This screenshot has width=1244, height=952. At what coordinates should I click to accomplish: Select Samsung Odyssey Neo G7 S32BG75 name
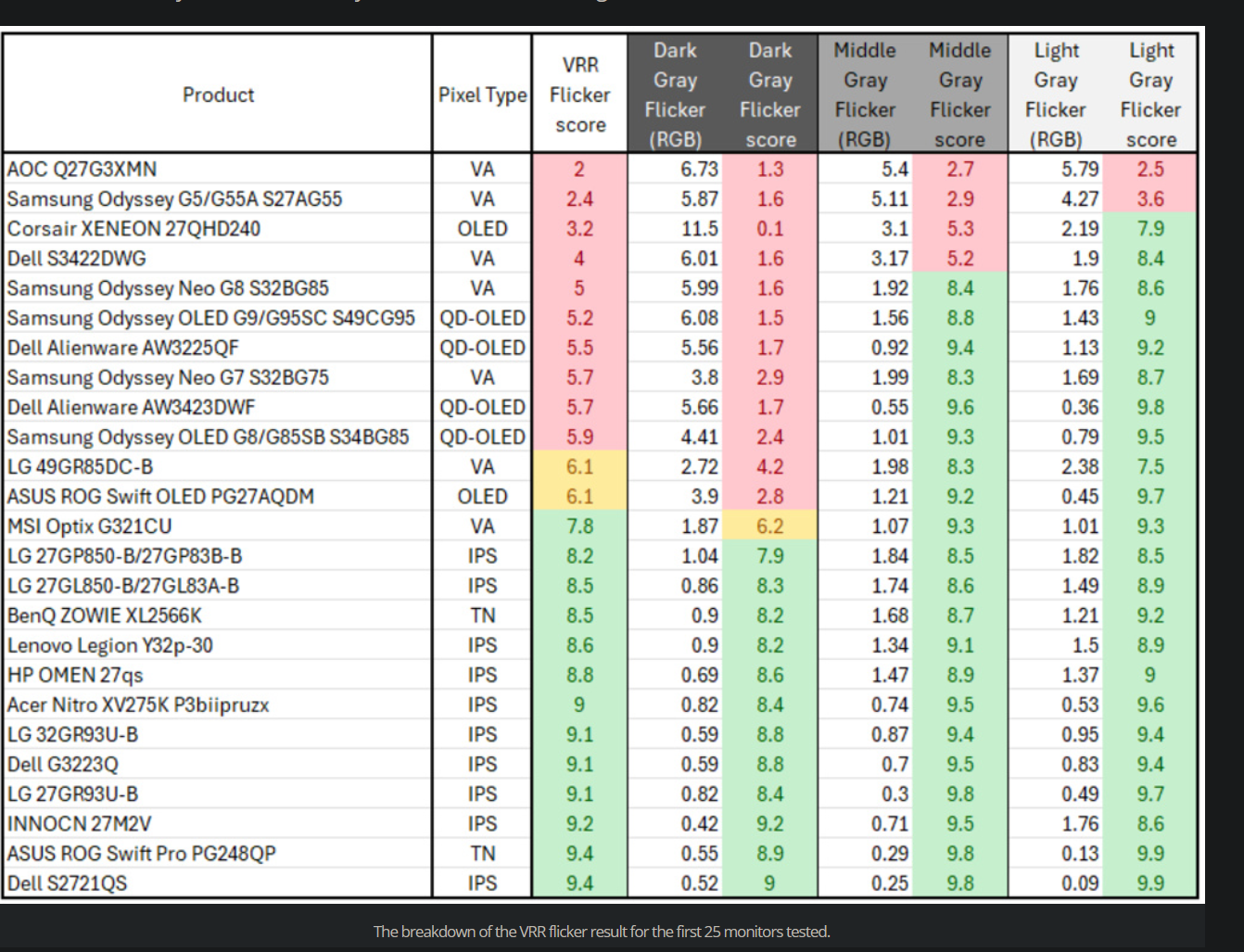(168, 377)
